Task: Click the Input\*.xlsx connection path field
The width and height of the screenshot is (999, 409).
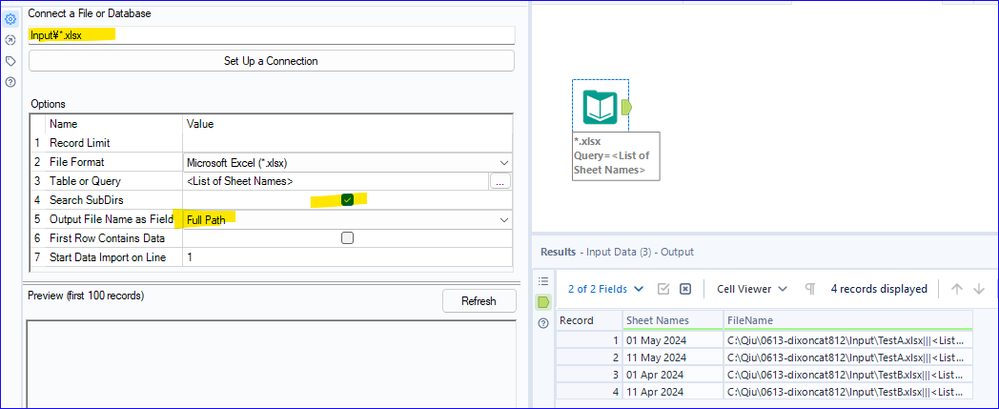Action: tap(271, 36)
